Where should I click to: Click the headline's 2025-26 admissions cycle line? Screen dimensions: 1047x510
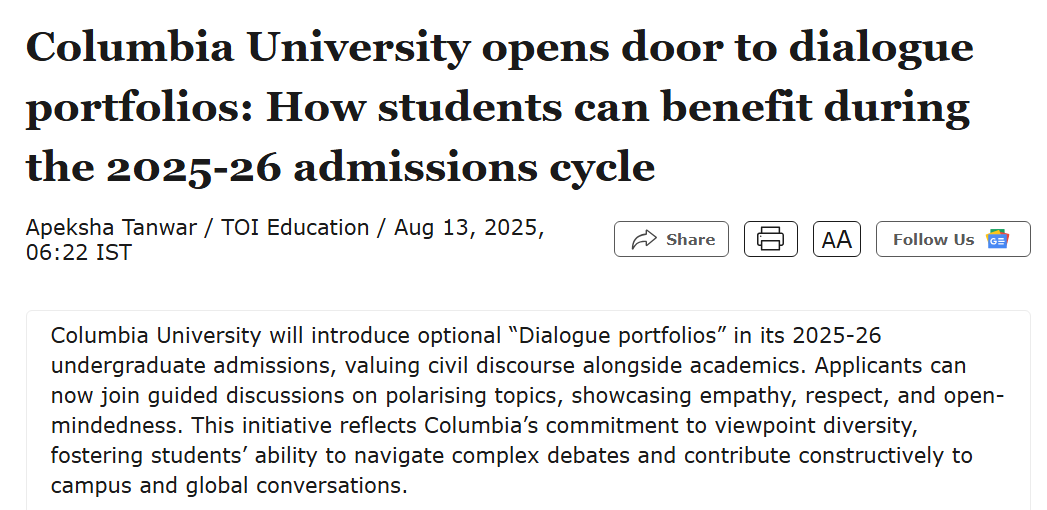pos(341,167)
